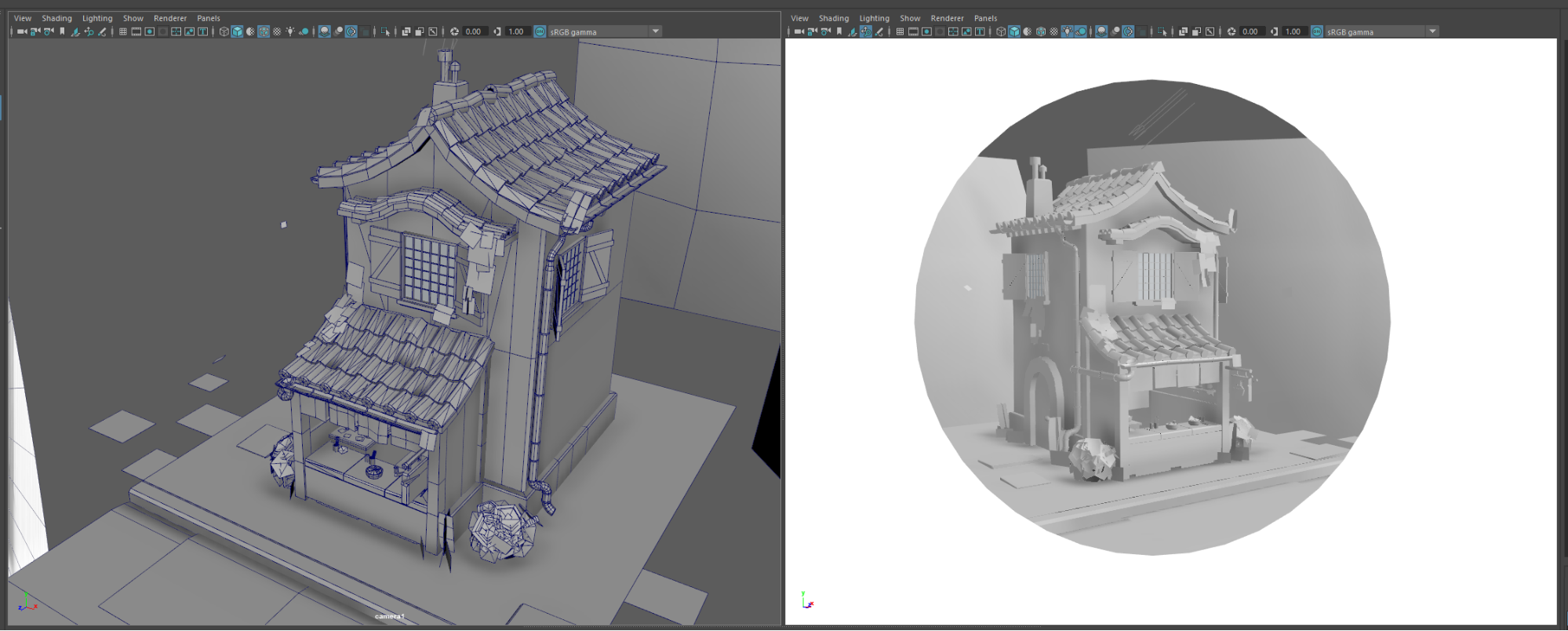Click the gamma 1.00 field in right viewport

click(x=1293, y=31)
